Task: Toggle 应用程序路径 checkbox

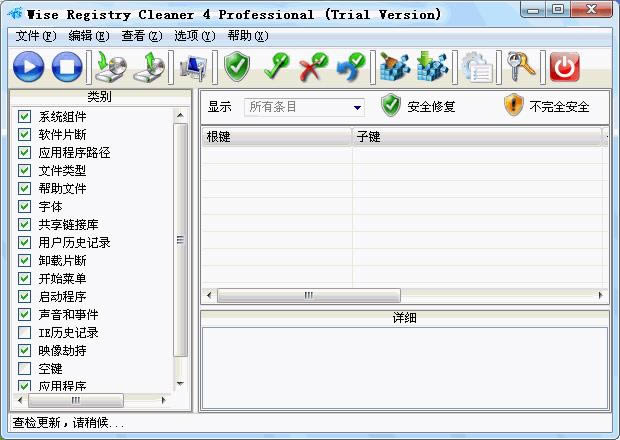Action: point(25,152)
